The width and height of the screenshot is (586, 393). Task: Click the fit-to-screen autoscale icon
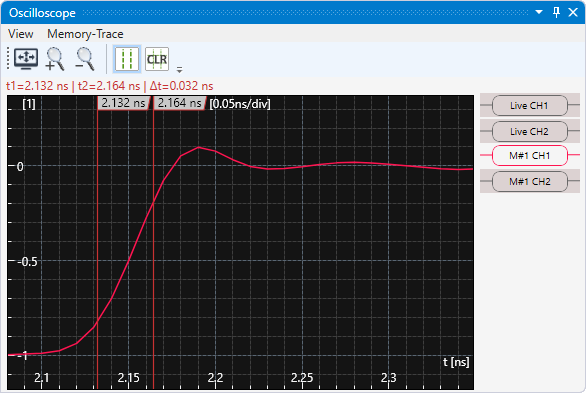point(26,59)
